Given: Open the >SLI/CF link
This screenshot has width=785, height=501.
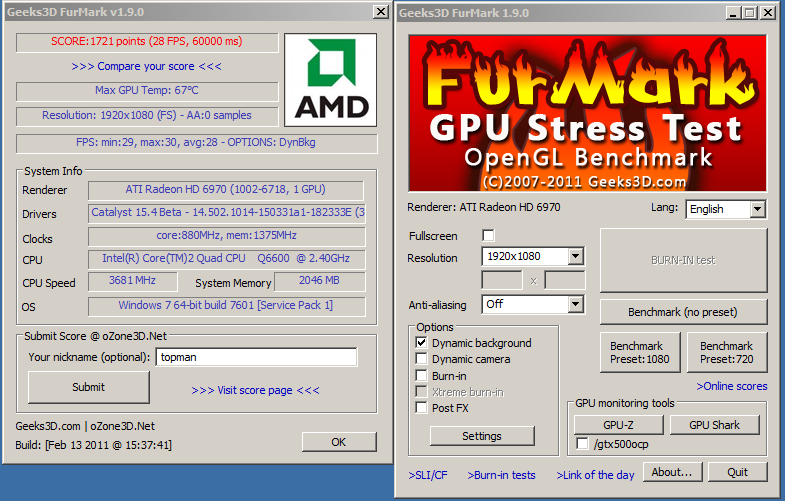Looking at the screenshot, I should pos(428,475).
